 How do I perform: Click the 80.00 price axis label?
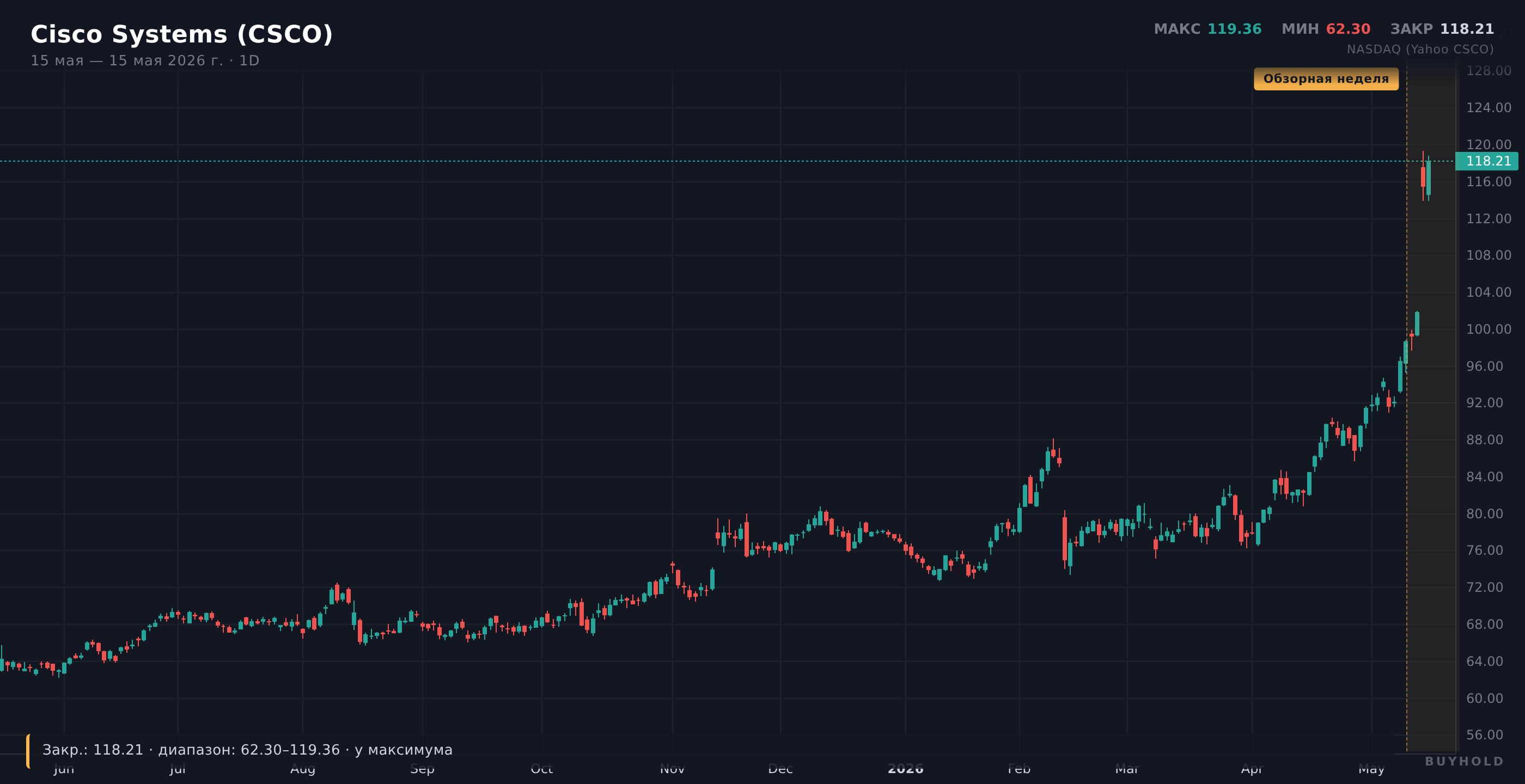click(x=1484, y=513)
